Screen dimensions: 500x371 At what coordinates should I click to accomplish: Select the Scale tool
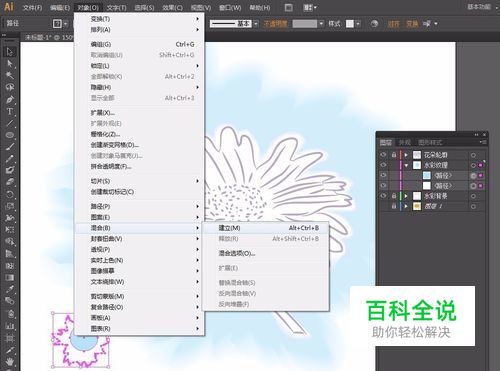[x=9, y=206]
